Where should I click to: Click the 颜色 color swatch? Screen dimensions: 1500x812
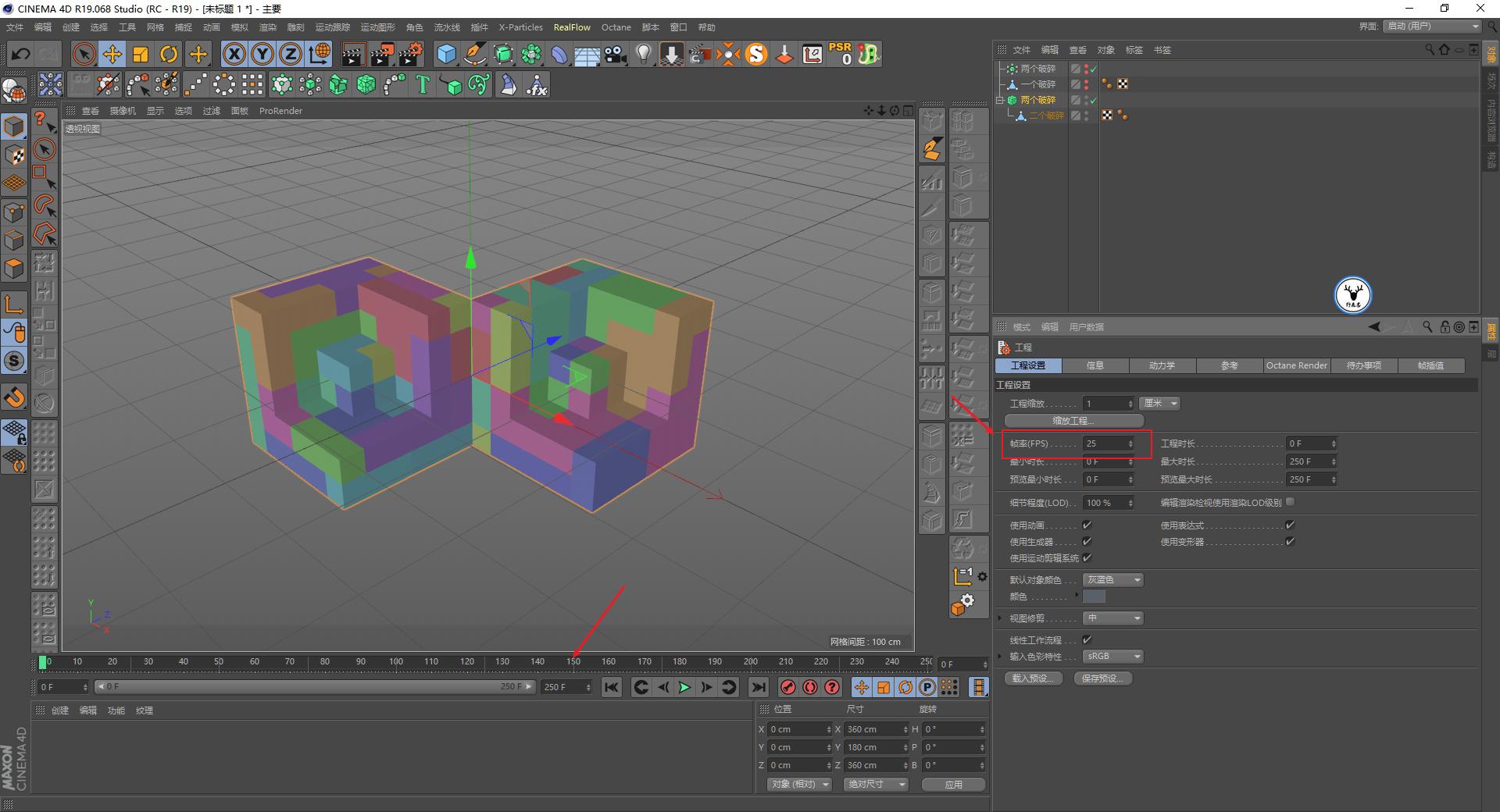coord(1094,596)
